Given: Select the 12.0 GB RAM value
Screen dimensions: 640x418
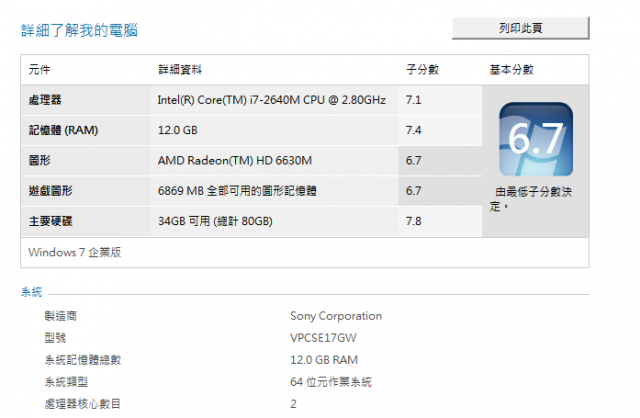Looking at the screenshot, I should coord(324,360).
